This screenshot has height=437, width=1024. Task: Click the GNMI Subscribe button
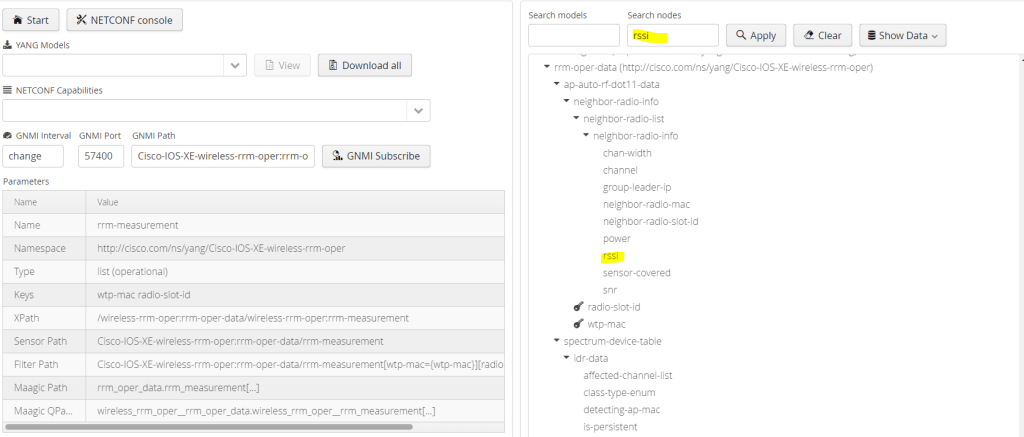[x=376, y=156]
